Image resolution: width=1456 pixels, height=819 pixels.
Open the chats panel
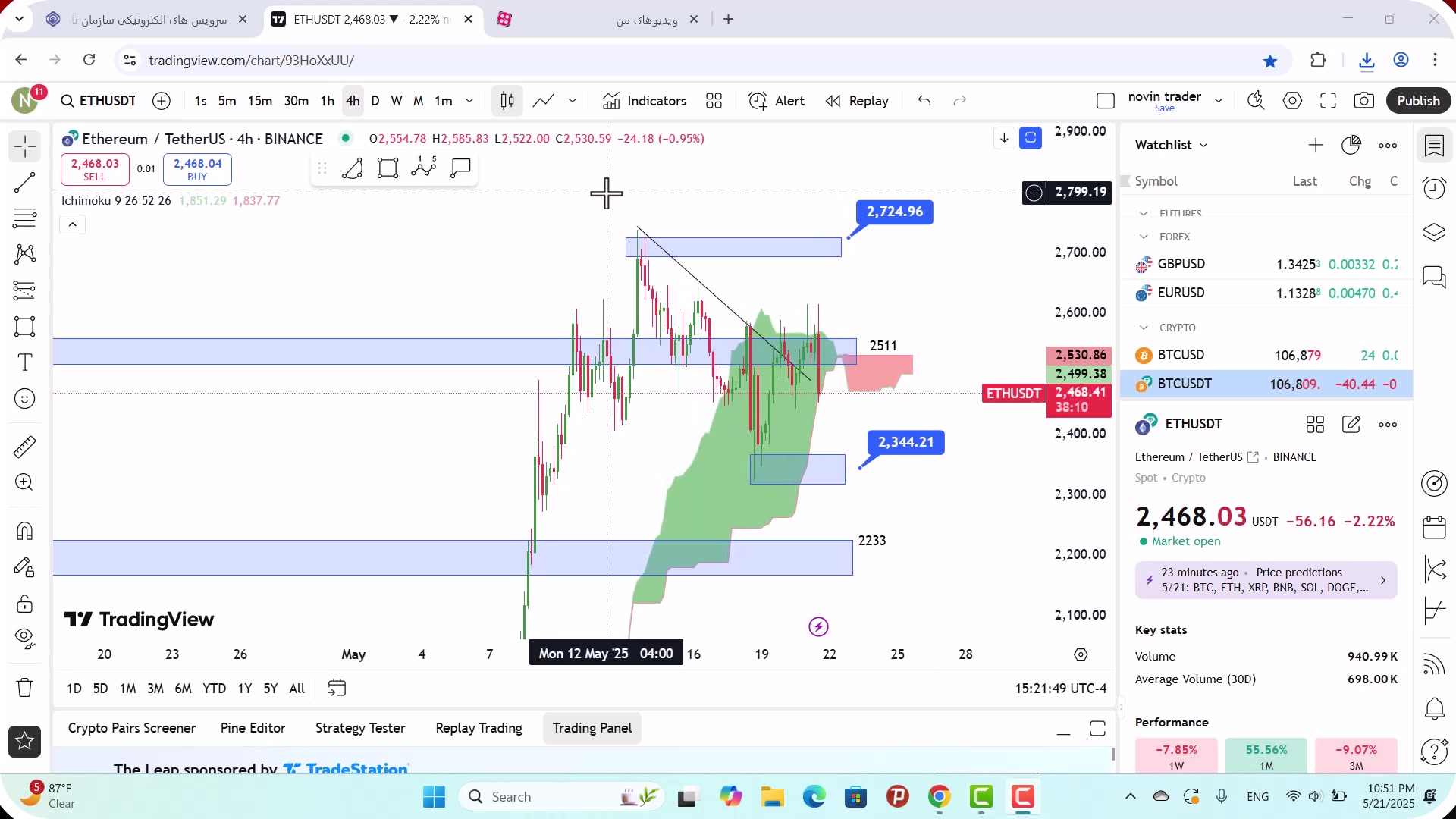(1434, 277)
